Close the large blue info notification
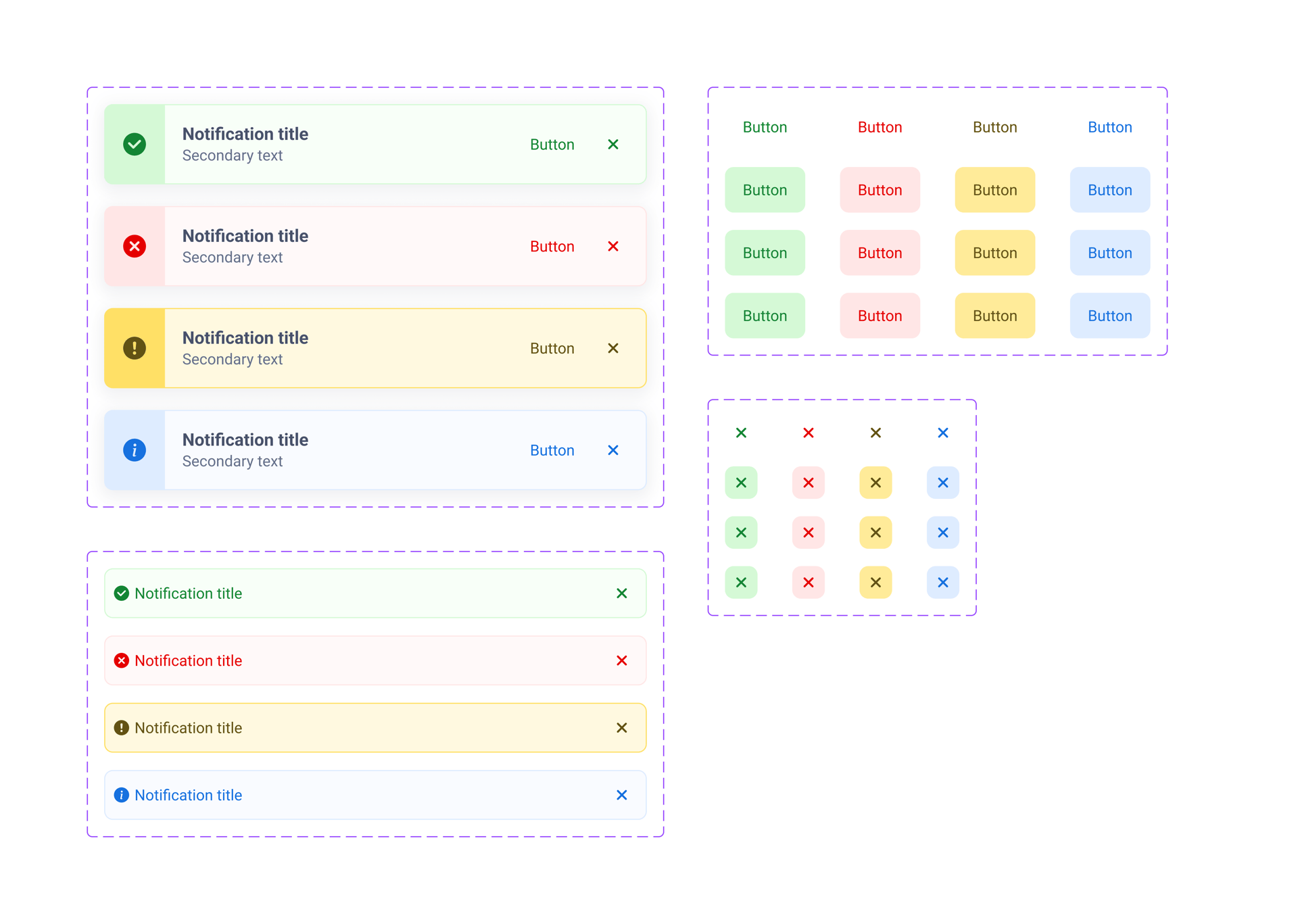The width and height of the screenshot is (1298, 924). tap(613, 450)
